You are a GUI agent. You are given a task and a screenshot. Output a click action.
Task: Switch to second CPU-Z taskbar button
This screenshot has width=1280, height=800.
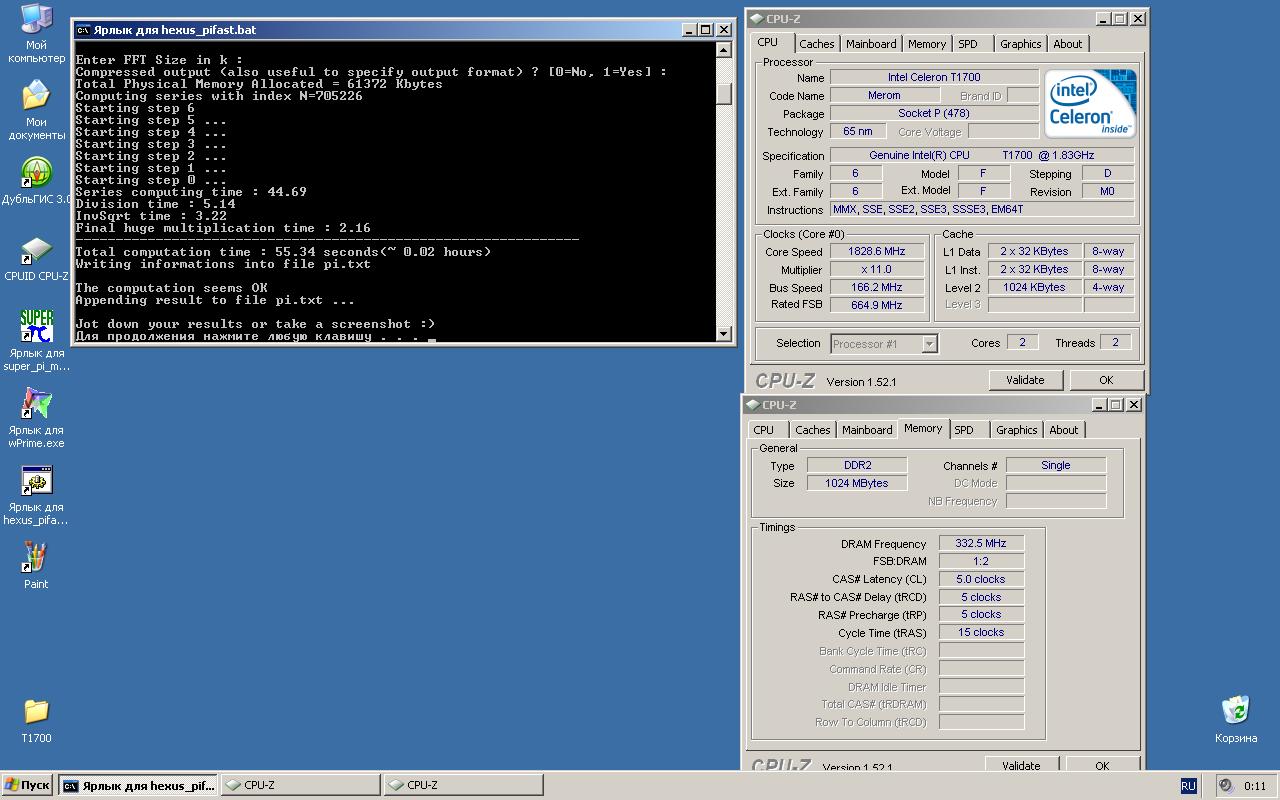coord(463,785)
